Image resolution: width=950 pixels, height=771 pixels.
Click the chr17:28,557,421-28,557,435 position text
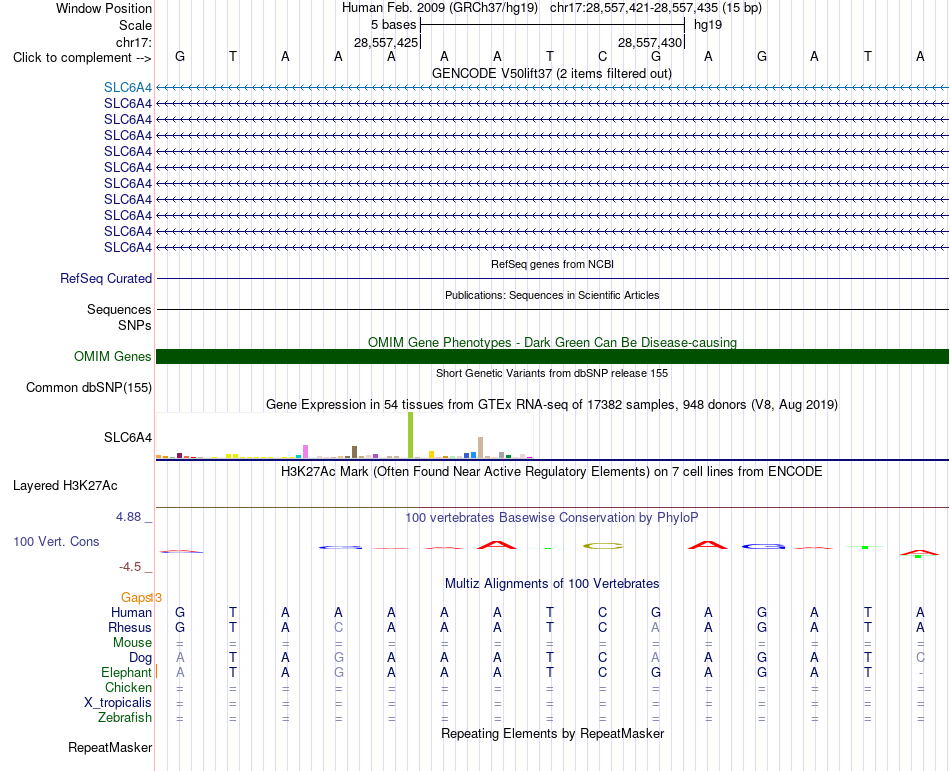point(634,8)
